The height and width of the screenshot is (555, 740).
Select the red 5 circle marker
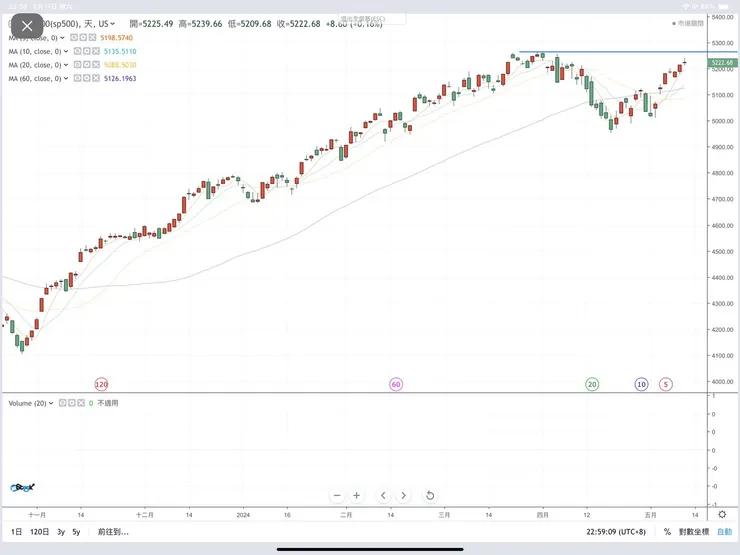(666, 384)
